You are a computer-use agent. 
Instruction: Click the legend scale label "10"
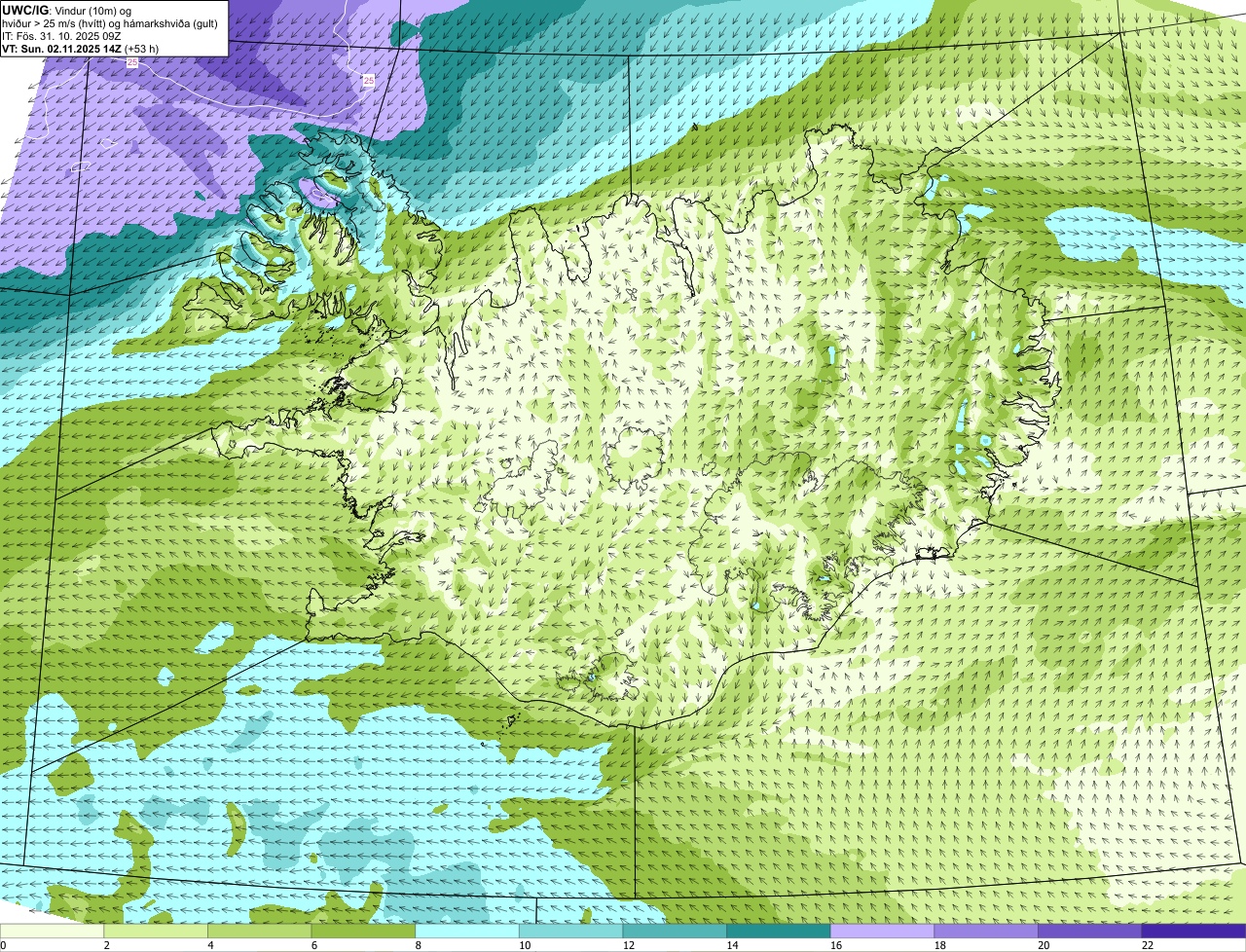[525, 945]
